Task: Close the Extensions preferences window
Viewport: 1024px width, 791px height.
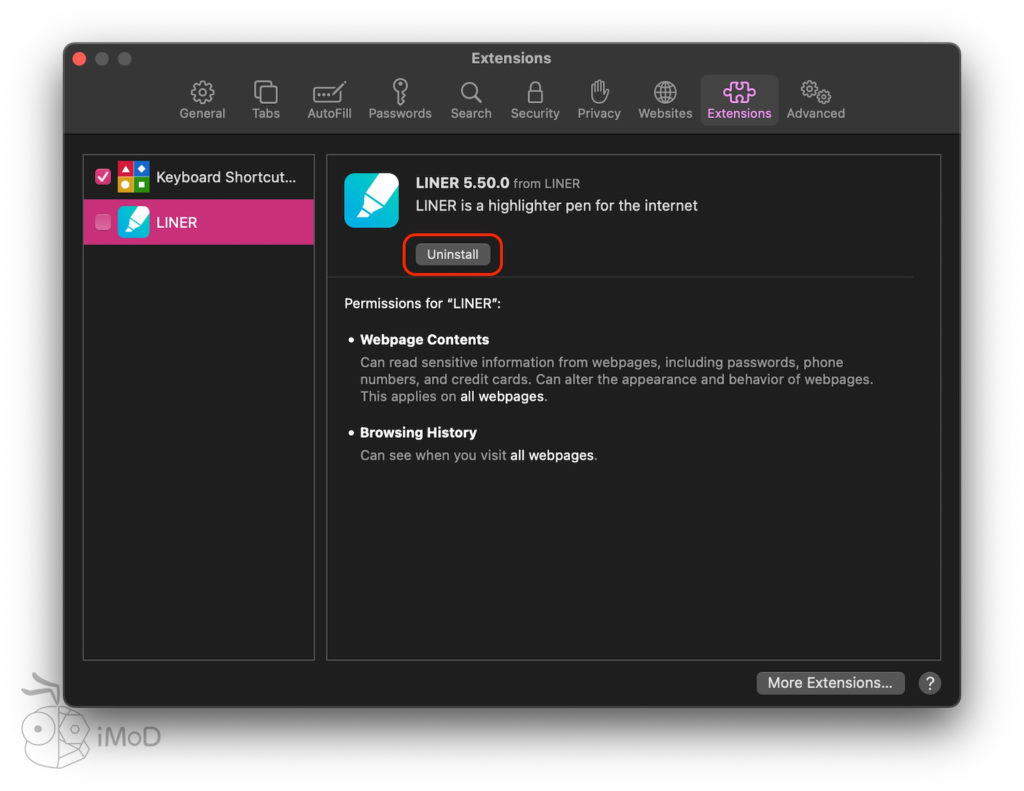Action: (x=80, y=59)
